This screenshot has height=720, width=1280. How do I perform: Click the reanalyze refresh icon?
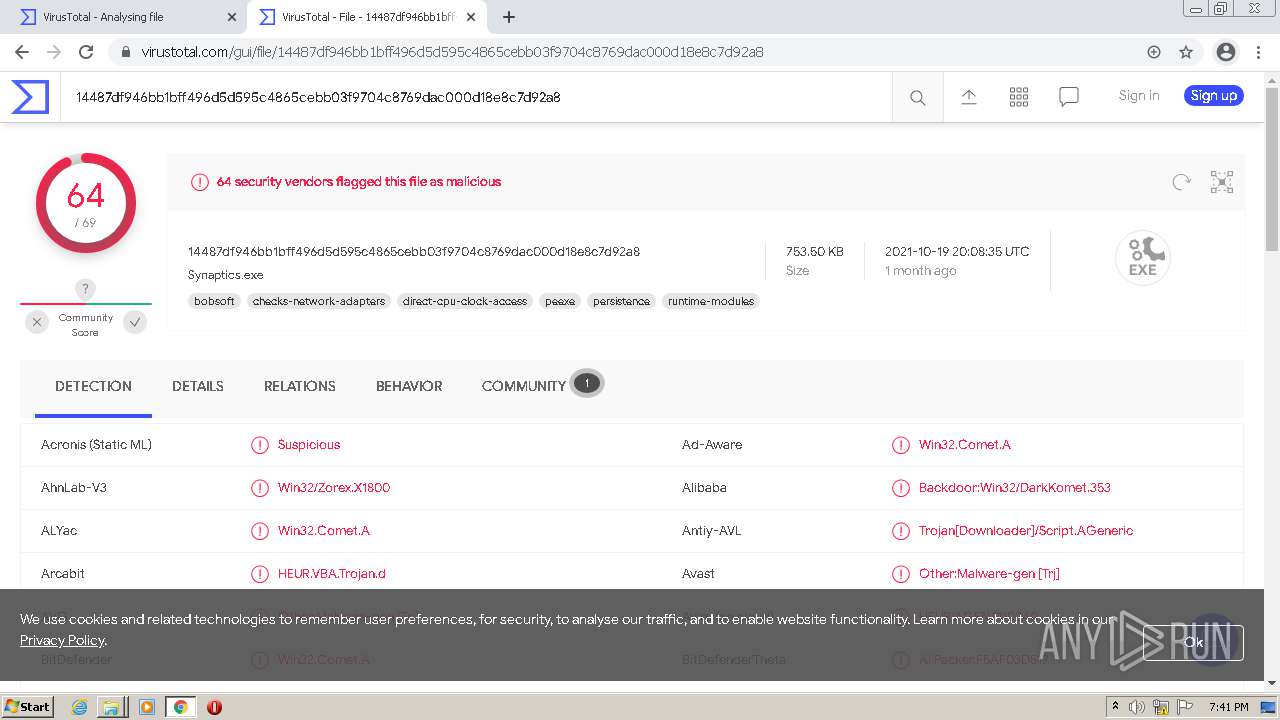(1182, 182)
